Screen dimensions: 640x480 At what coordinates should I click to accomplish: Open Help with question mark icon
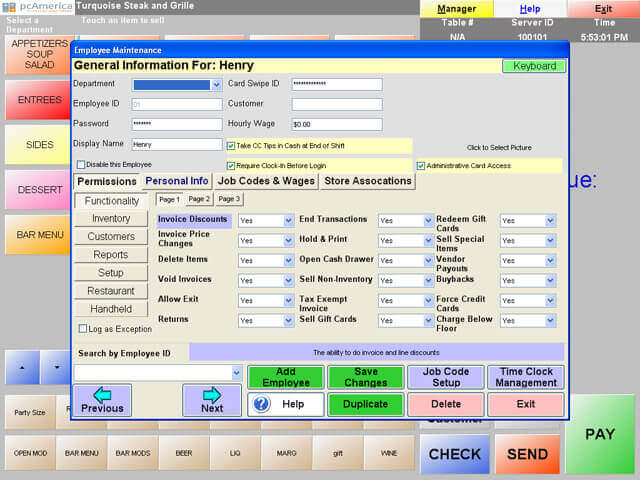point(285,404)
